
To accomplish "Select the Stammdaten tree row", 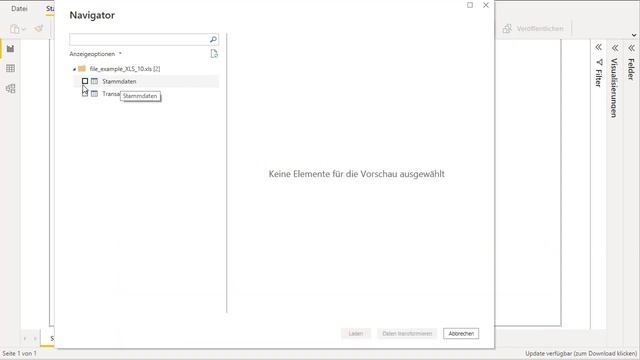I will tap(146, 81).
